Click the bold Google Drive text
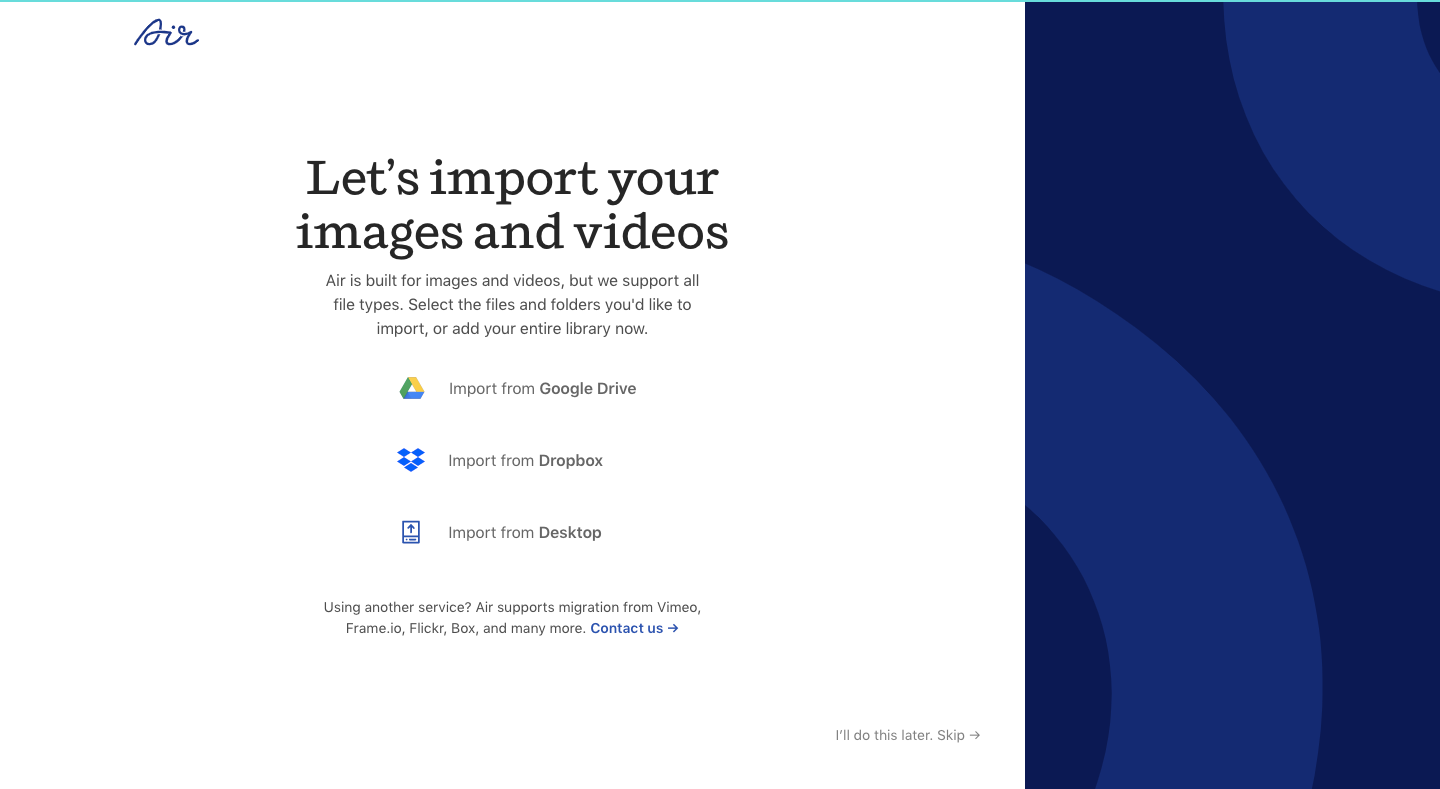 [587, 389]
